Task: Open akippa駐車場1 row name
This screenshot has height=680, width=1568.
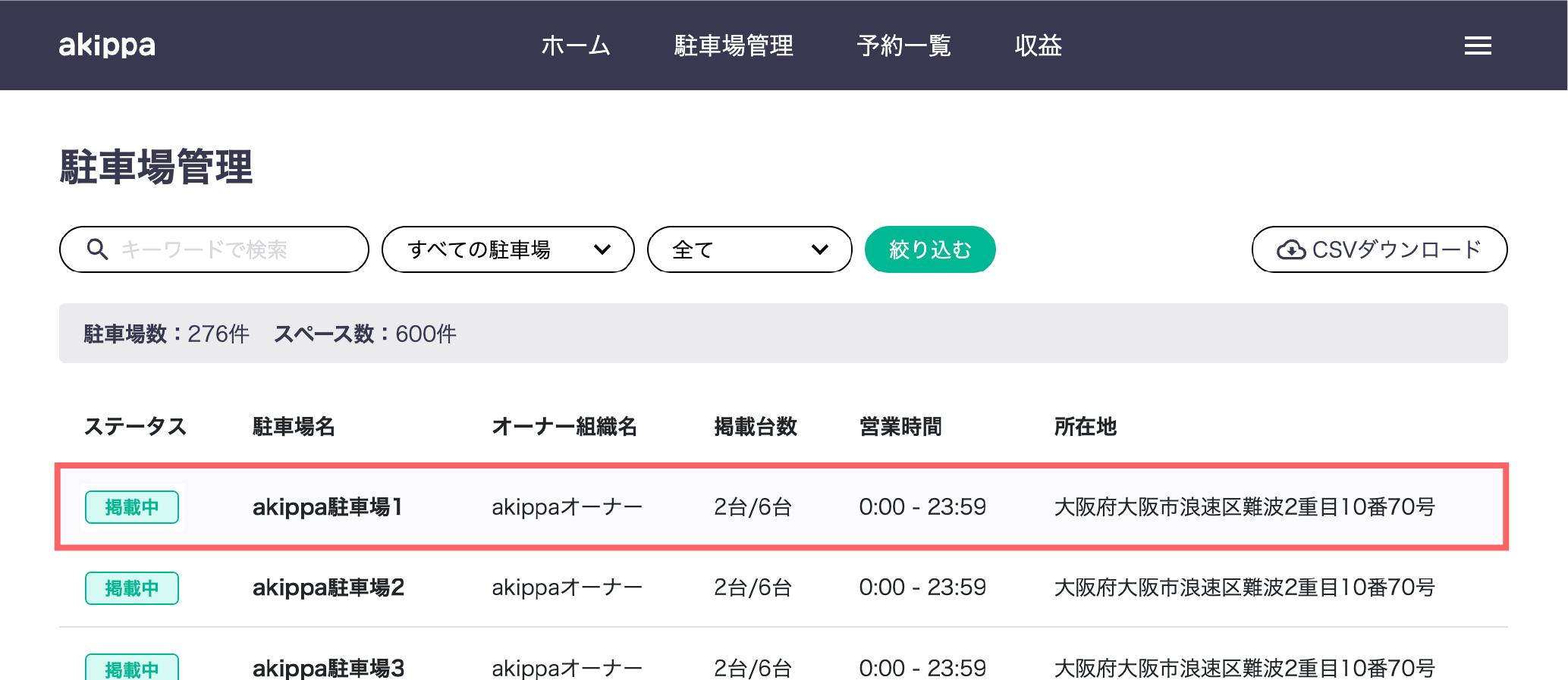Action: coord(327,506)
